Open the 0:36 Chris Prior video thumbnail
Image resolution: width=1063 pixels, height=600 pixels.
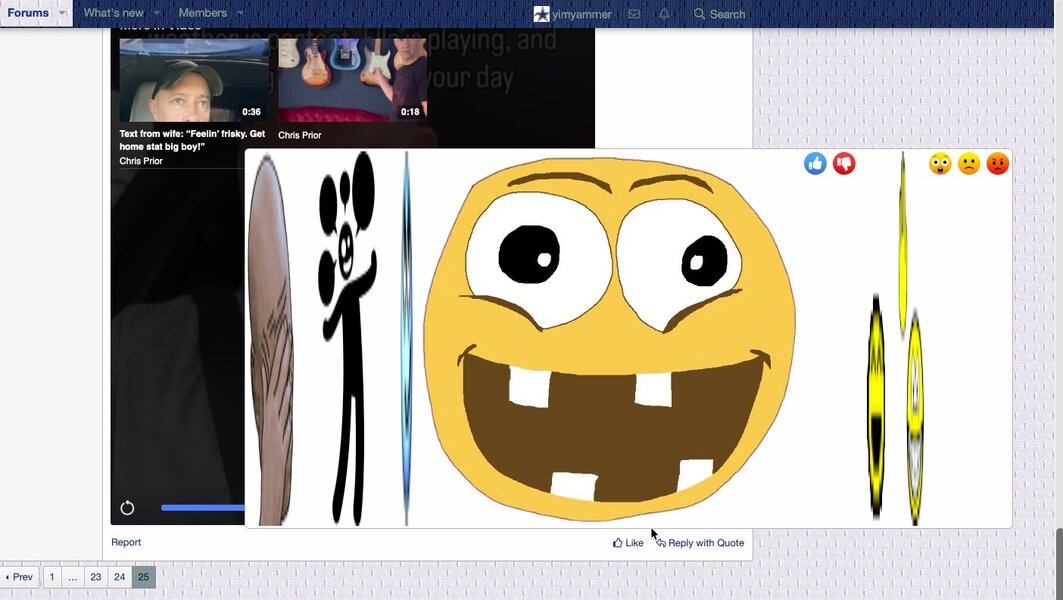pyautogui.click(x=194, y=80)
